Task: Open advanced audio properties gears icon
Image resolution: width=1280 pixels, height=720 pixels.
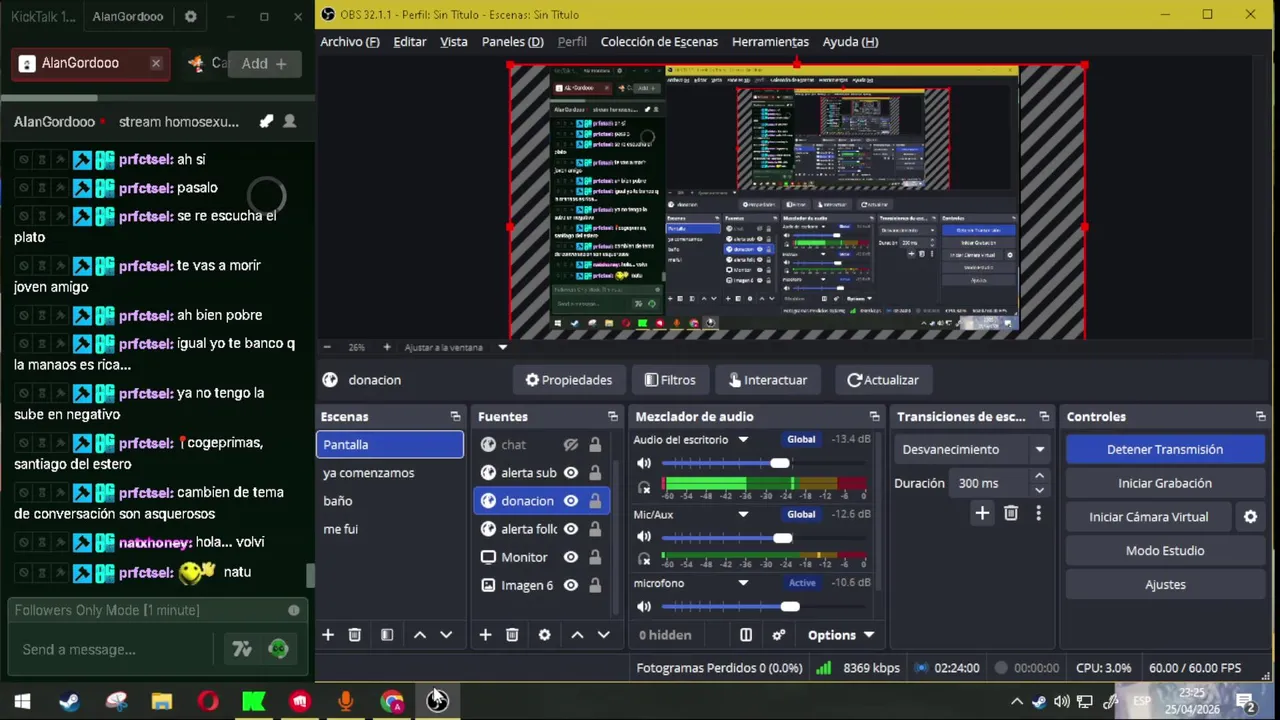Action: (779, 635)
